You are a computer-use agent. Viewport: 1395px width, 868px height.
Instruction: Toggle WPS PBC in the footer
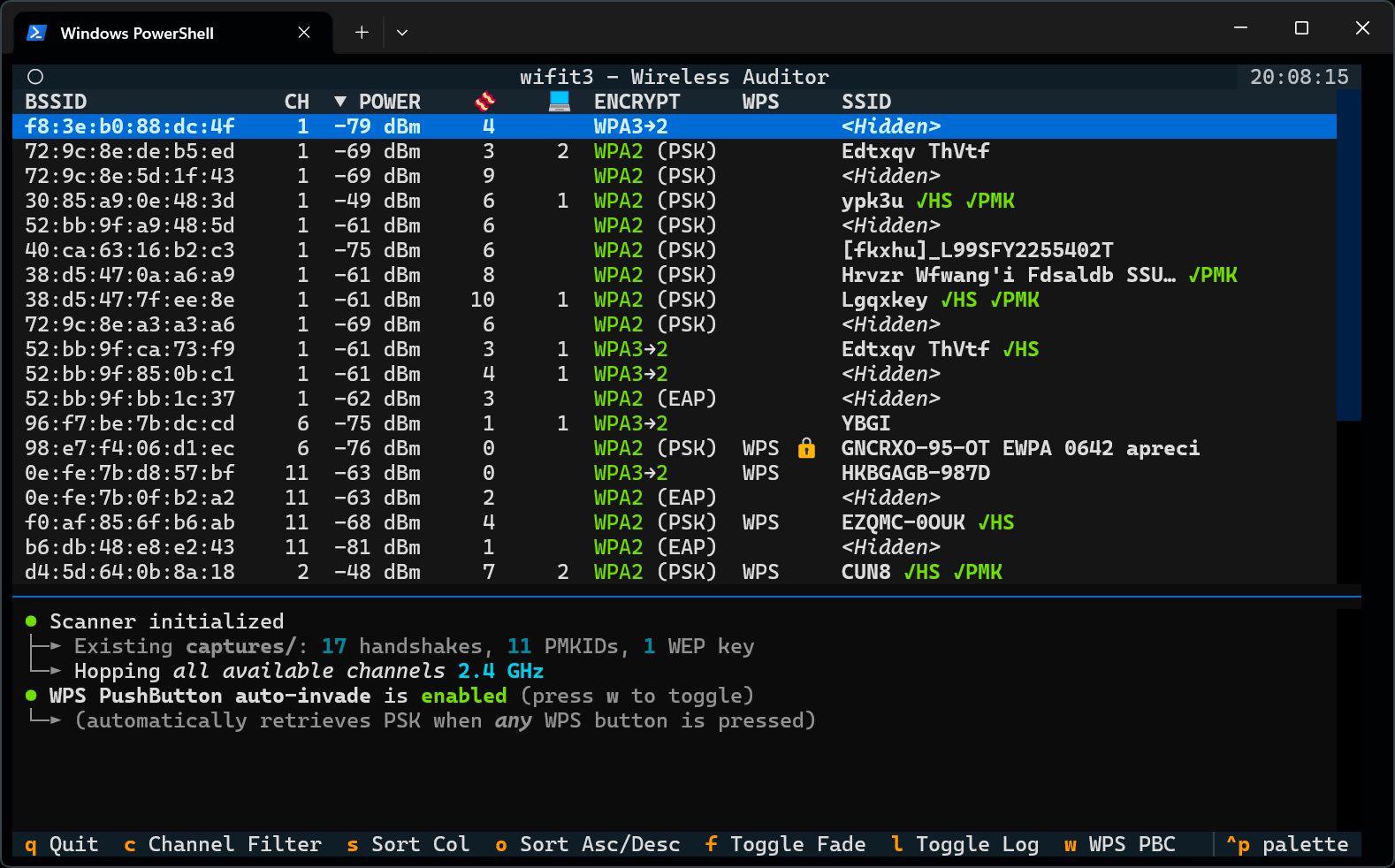pos(1120,844)
